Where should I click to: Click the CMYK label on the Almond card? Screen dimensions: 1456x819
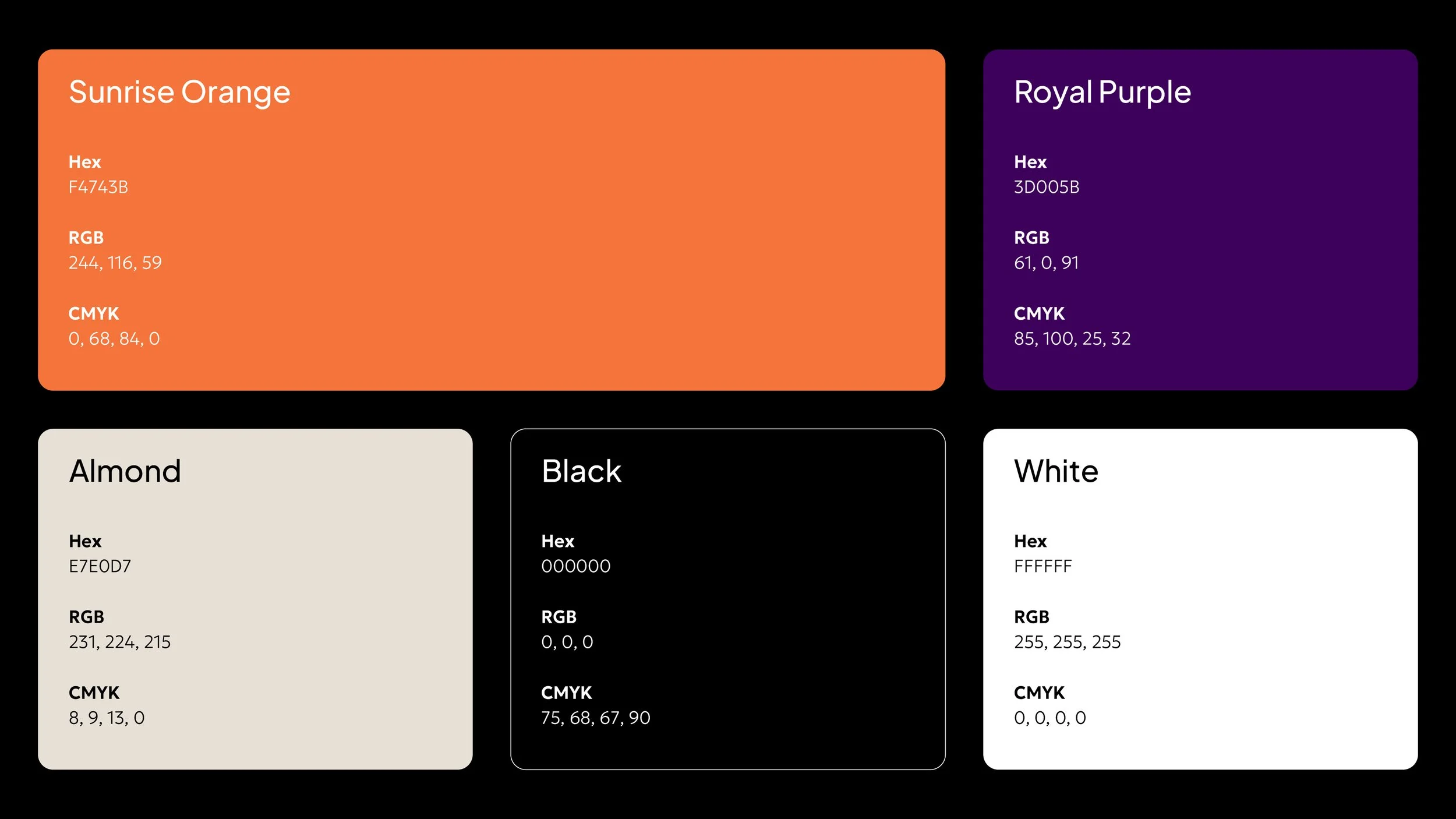pos(93,693)
